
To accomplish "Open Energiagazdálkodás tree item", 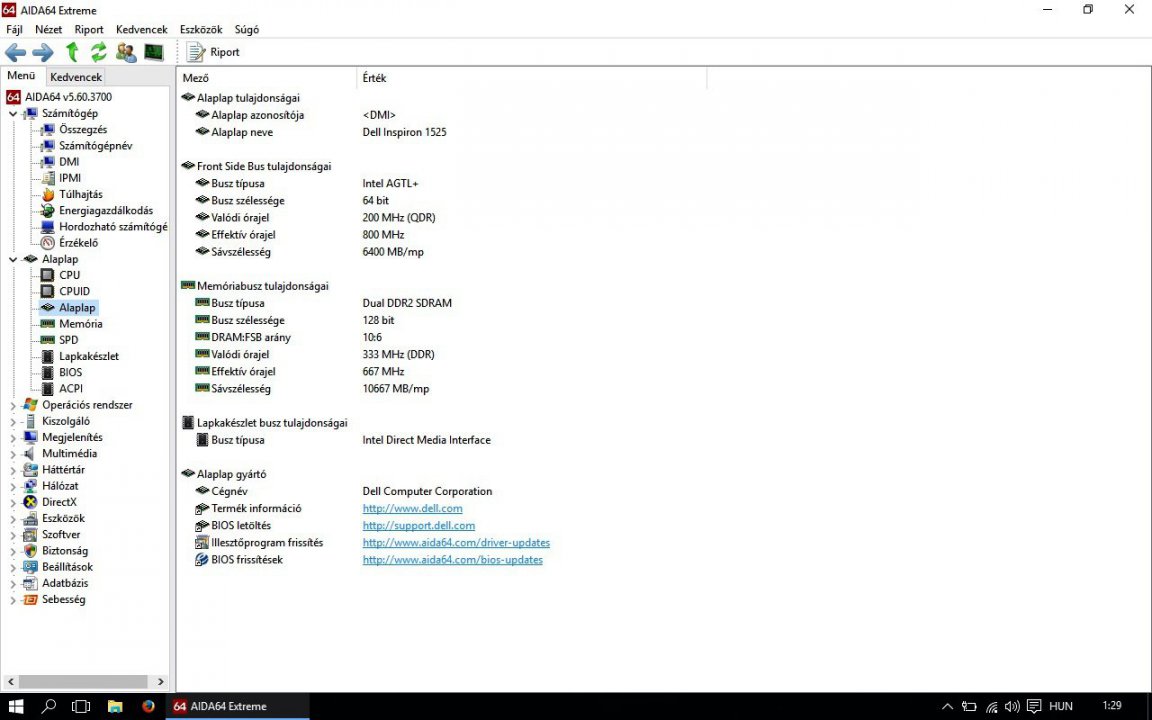I will pyautogui.click(x=106, y=210).
